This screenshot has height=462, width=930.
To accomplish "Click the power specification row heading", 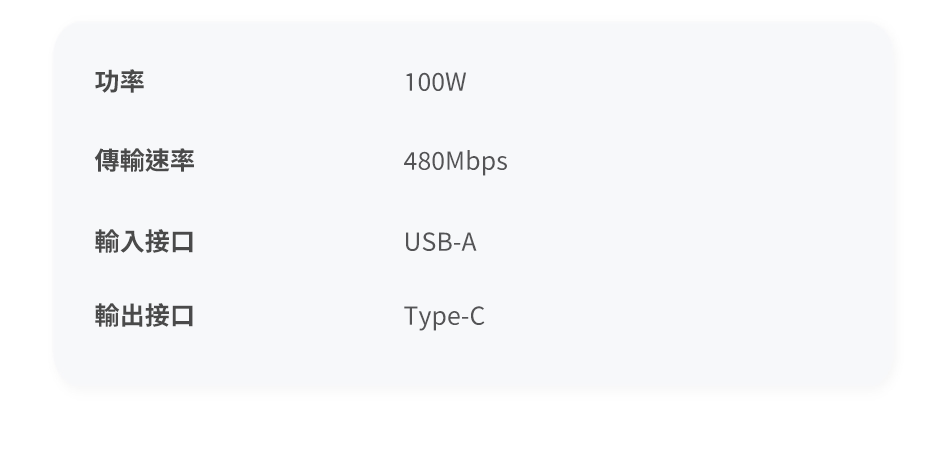I will click(x=120, y=82).
